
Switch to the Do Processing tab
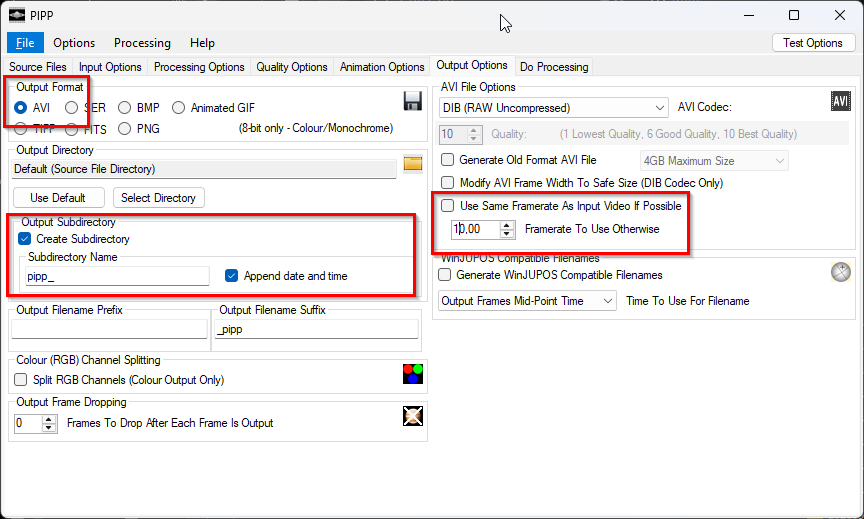coord(554,67)
